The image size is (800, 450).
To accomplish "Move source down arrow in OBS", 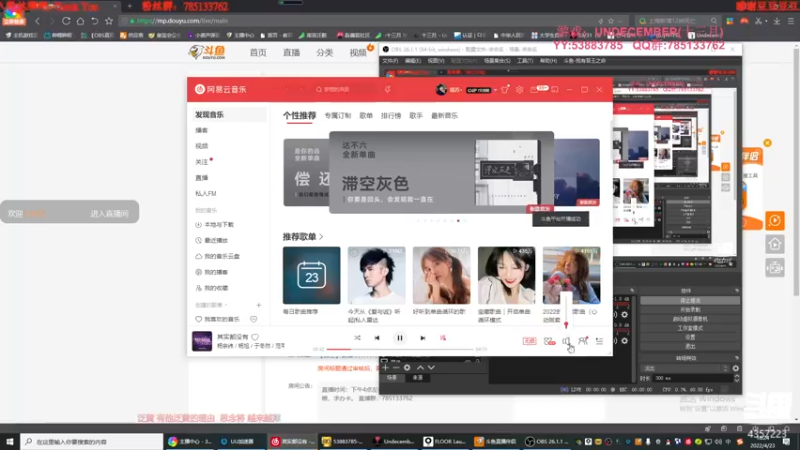I will [432, 367].
